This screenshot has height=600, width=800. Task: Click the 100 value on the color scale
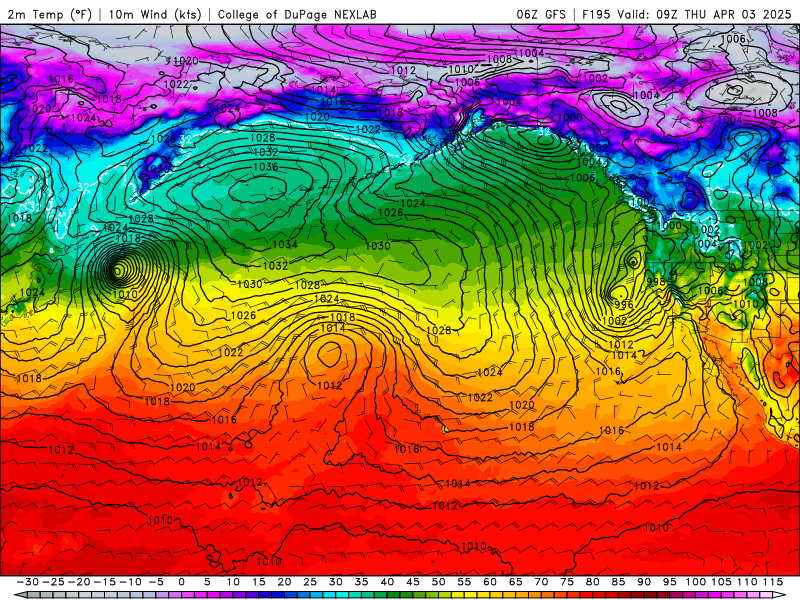click(x=695, y=582)
